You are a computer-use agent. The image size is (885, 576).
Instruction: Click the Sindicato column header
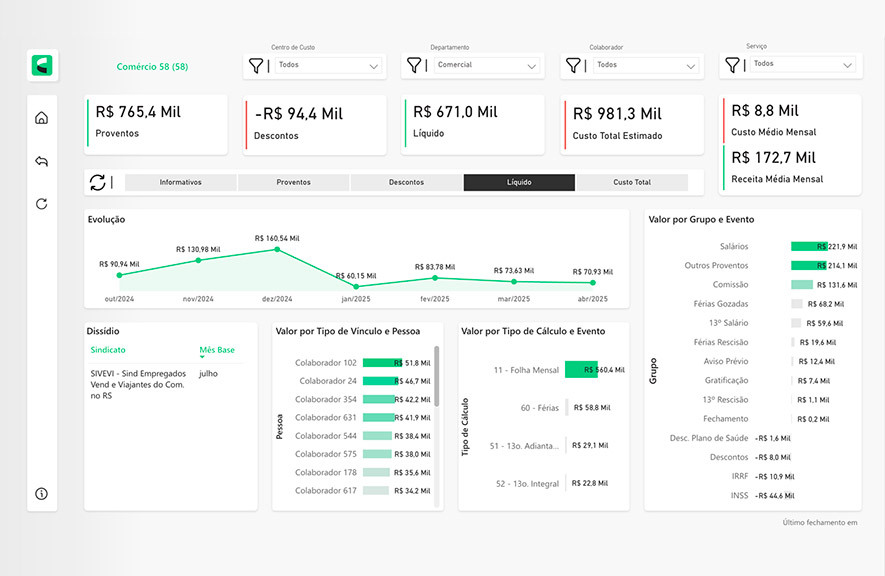click(x=108, y=350)
